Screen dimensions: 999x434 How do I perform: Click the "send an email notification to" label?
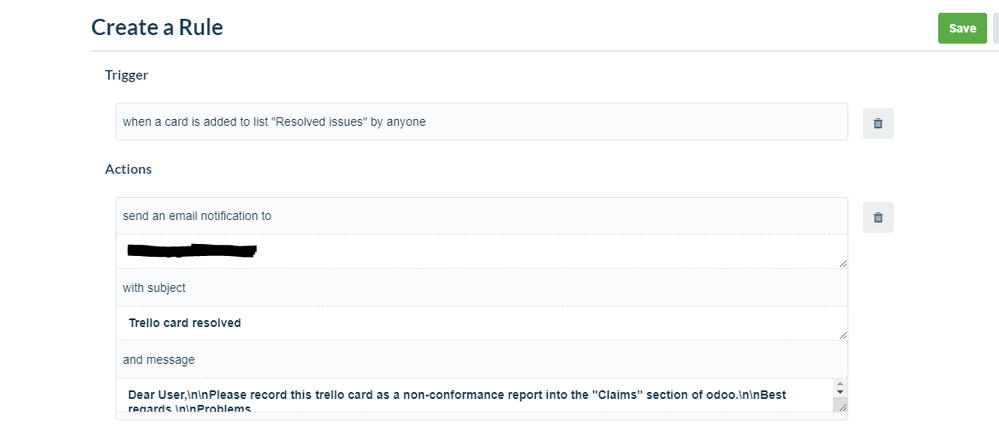pyautogui.click(x=197, y=216)
